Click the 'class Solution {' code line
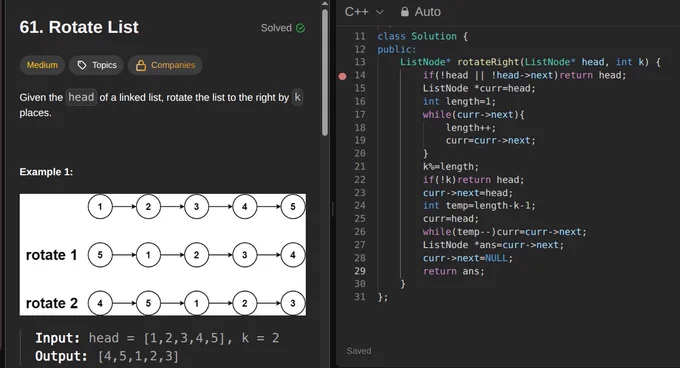 click(x=422, y=36)
